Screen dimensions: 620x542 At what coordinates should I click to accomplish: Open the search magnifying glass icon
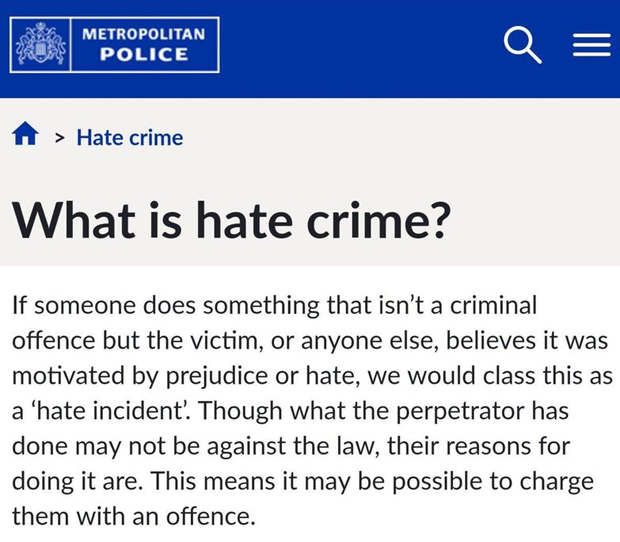click(522, 45)
